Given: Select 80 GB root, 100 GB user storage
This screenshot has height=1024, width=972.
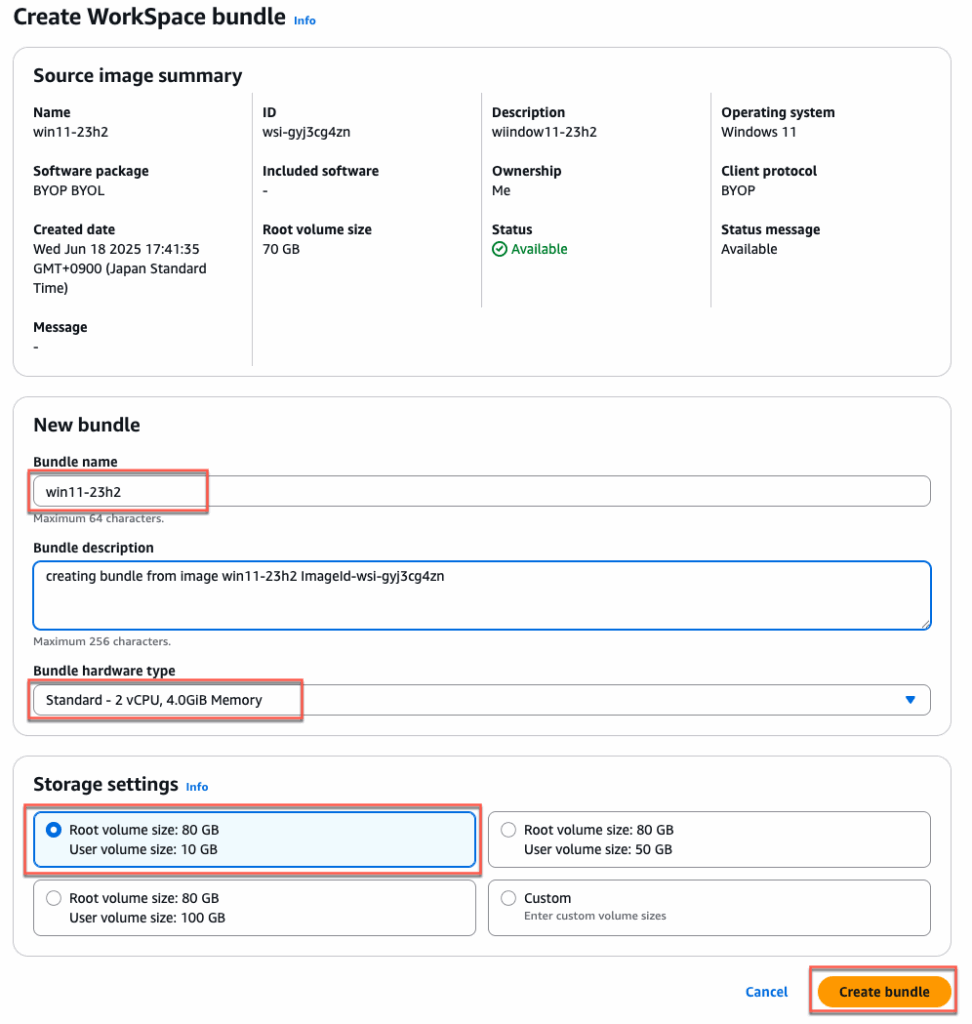Looking at the screenshot, I should (52, 898).
